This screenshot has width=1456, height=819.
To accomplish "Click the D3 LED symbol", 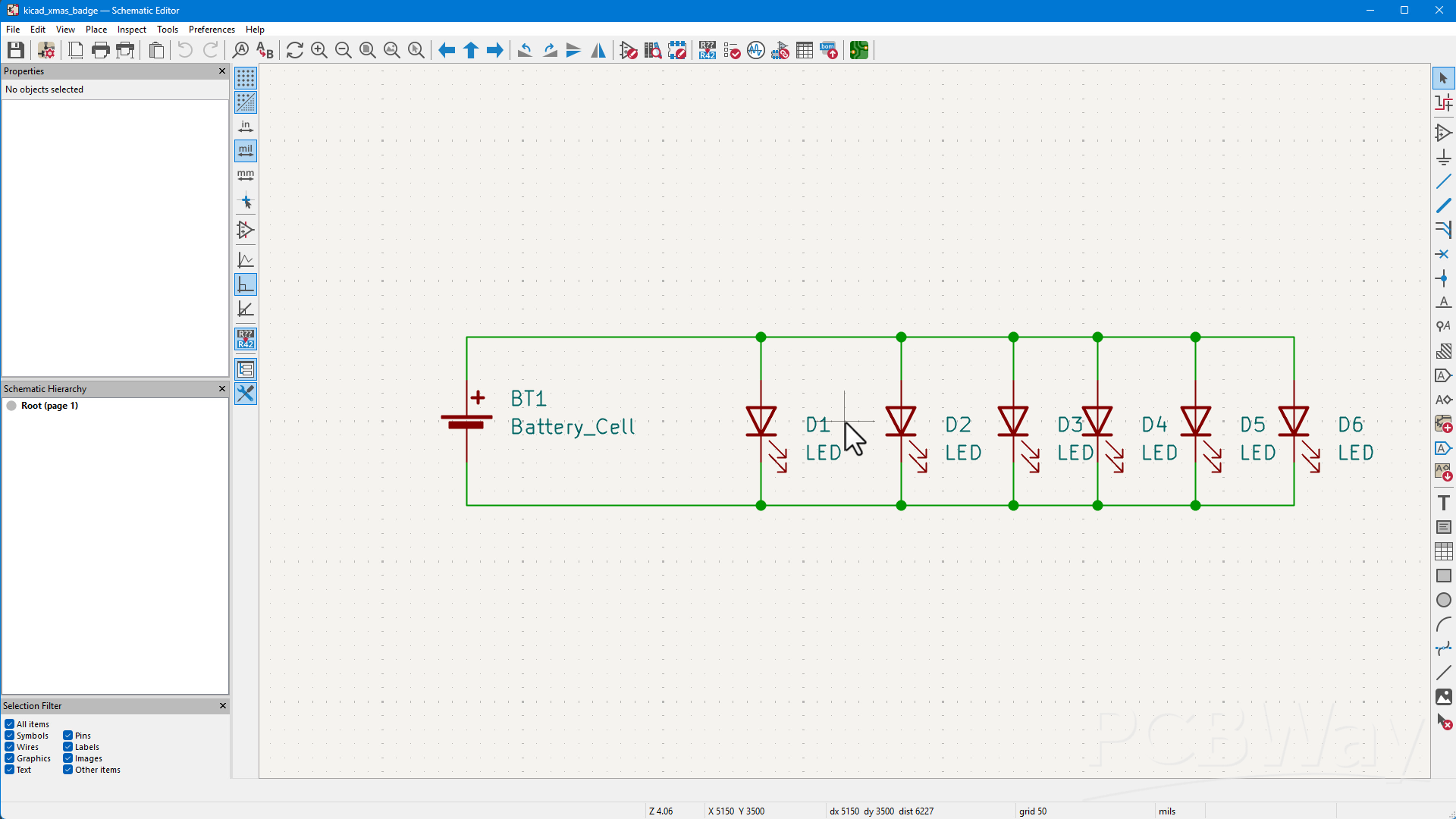I will coord(1013,422).
